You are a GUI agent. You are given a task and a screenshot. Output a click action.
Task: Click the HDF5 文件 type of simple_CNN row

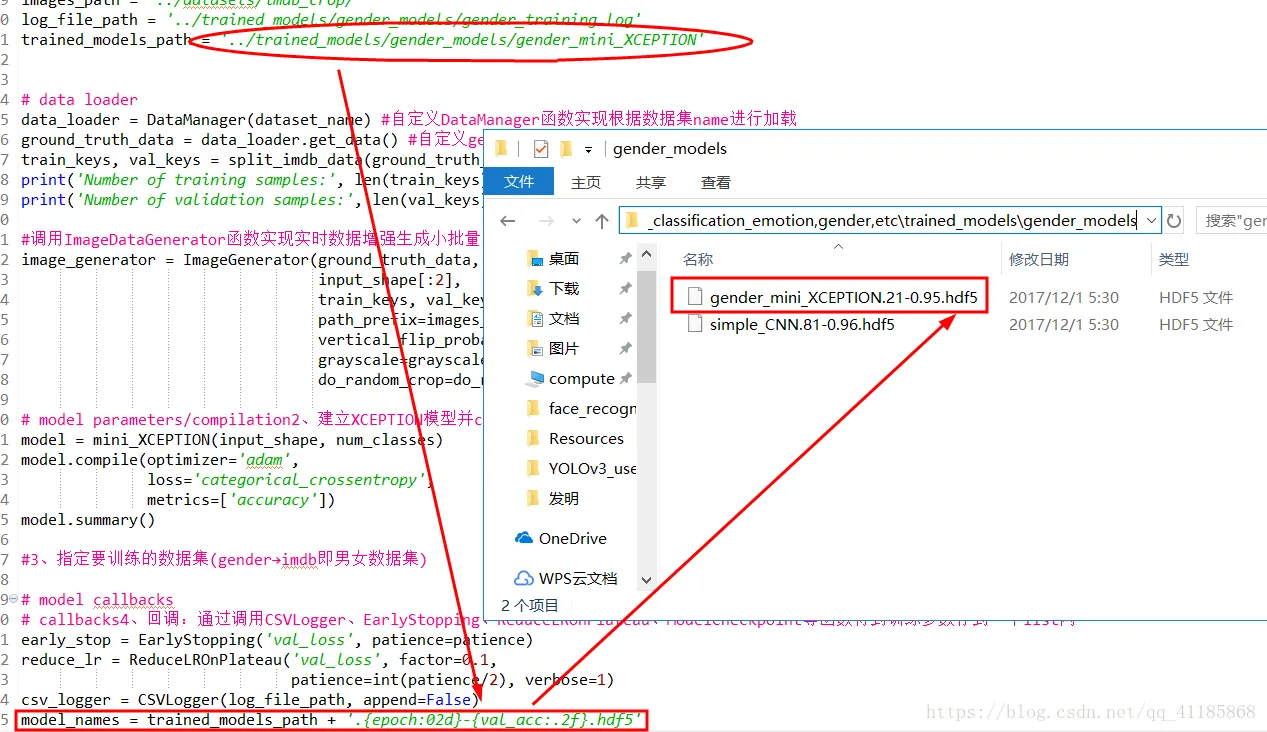pyautogui.click(x=1196, y=324)
